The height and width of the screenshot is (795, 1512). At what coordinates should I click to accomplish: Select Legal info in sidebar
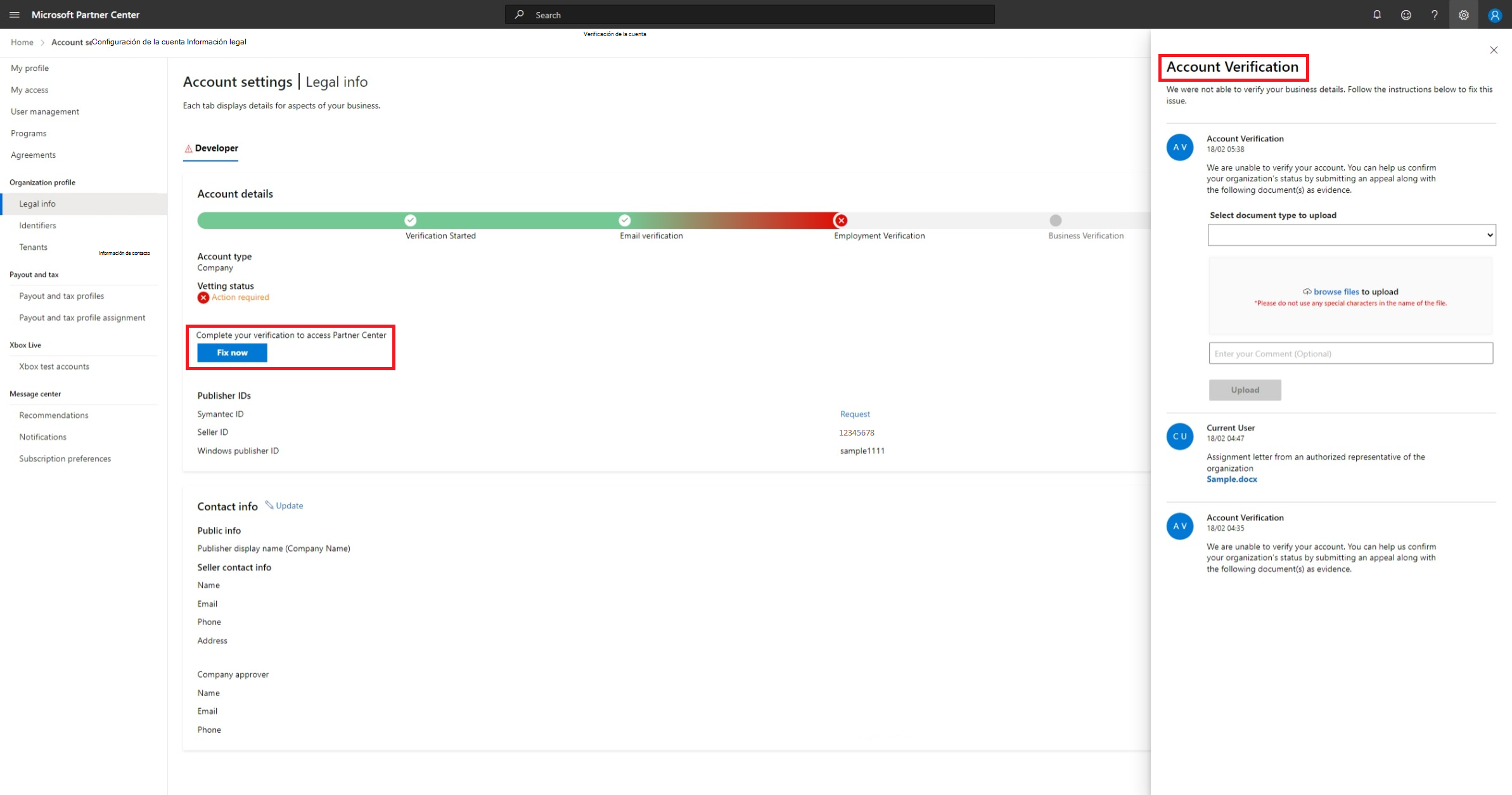(x=84, y=204)
